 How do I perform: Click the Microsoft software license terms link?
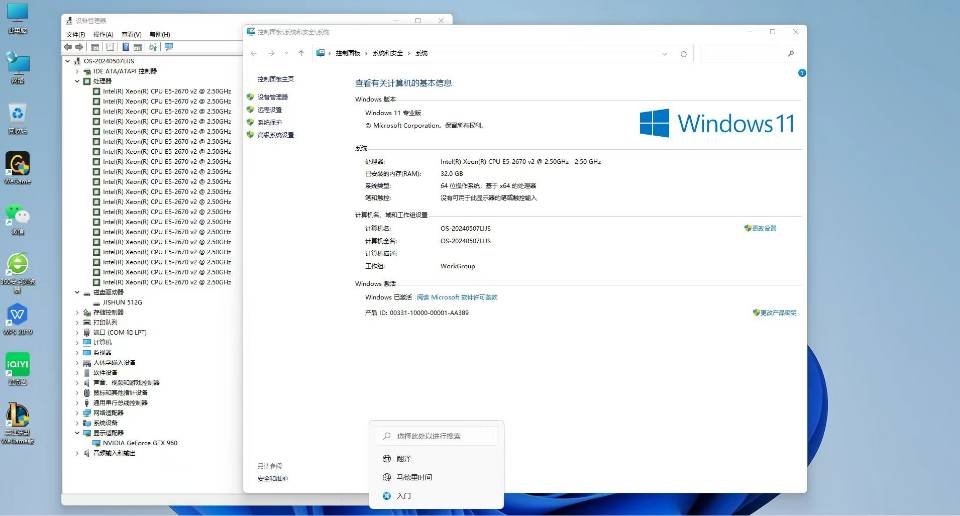(456, 297)
